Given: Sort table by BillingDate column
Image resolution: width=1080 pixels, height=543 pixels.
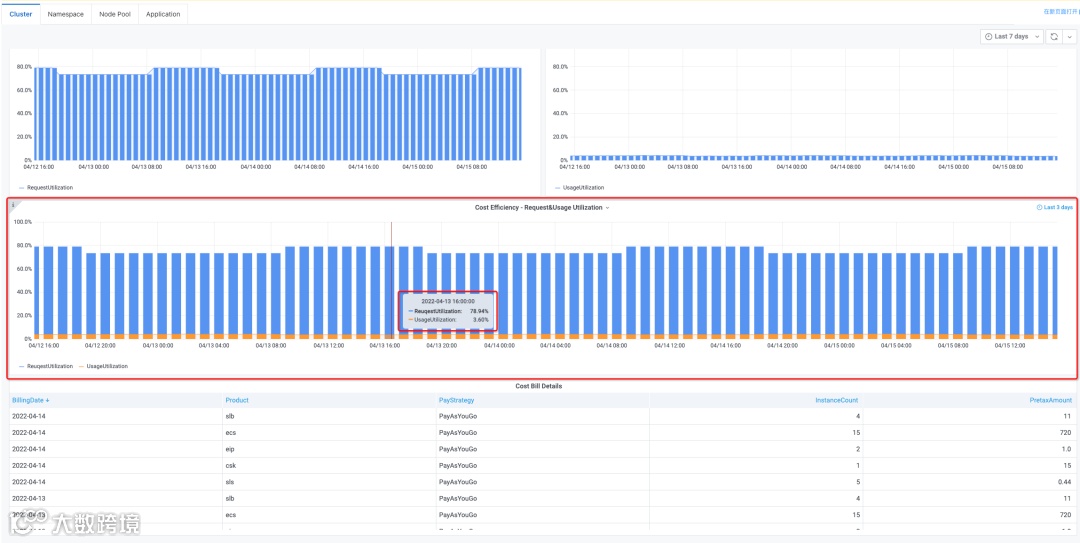Looking at the screenshot, I should tap(31, 400).
